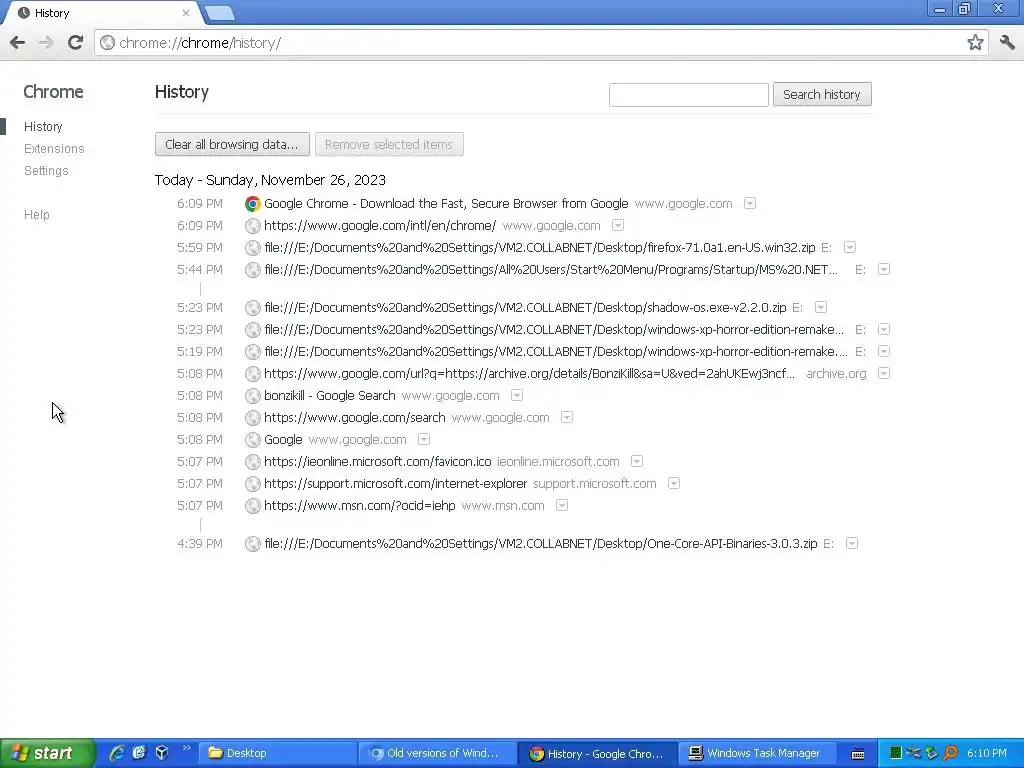
Task: Open Help in the Chrome sidebar
Action: click(37, 215)
